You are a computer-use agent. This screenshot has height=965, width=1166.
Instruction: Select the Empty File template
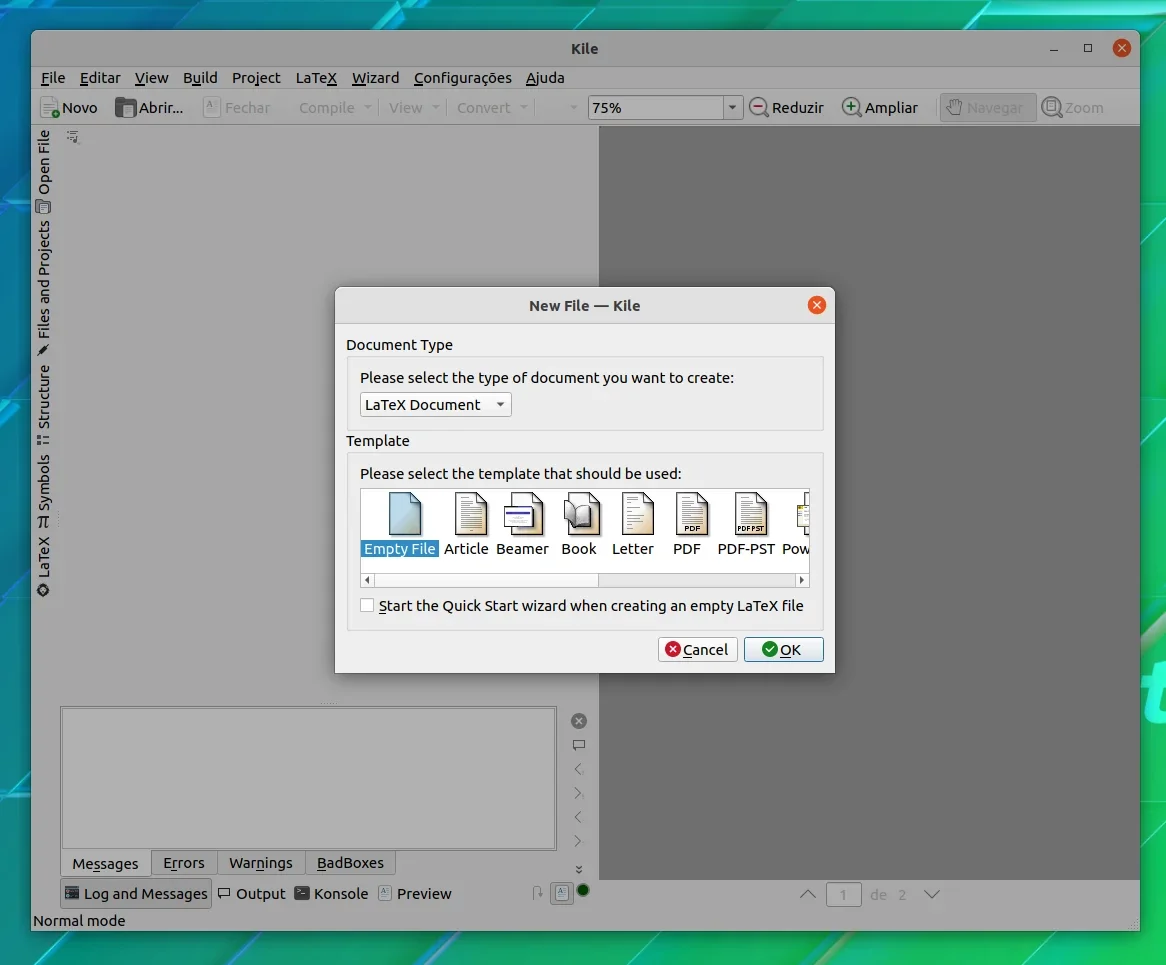399,524
